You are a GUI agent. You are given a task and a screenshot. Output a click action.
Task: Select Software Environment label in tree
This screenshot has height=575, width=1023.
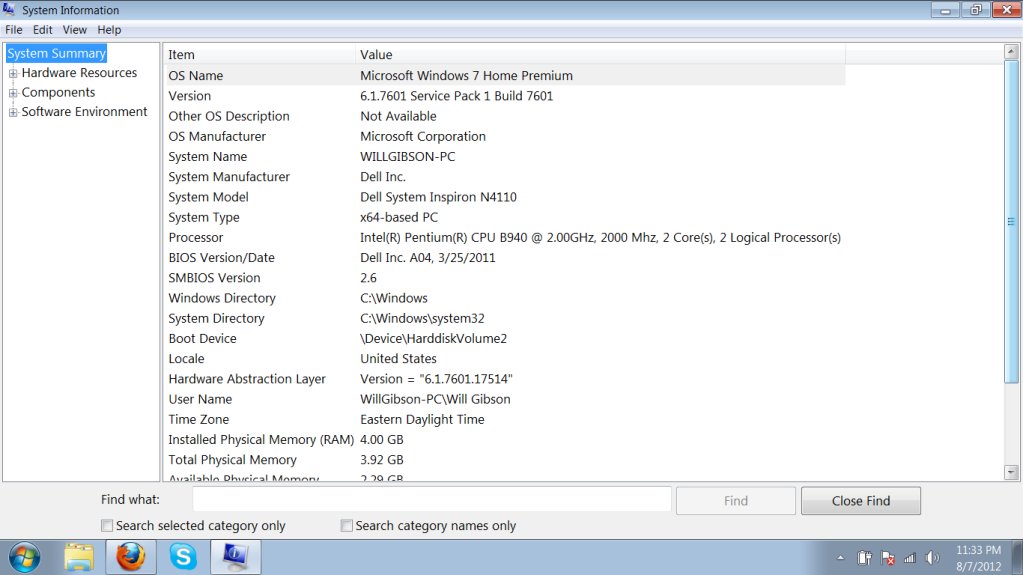(84, 112)
